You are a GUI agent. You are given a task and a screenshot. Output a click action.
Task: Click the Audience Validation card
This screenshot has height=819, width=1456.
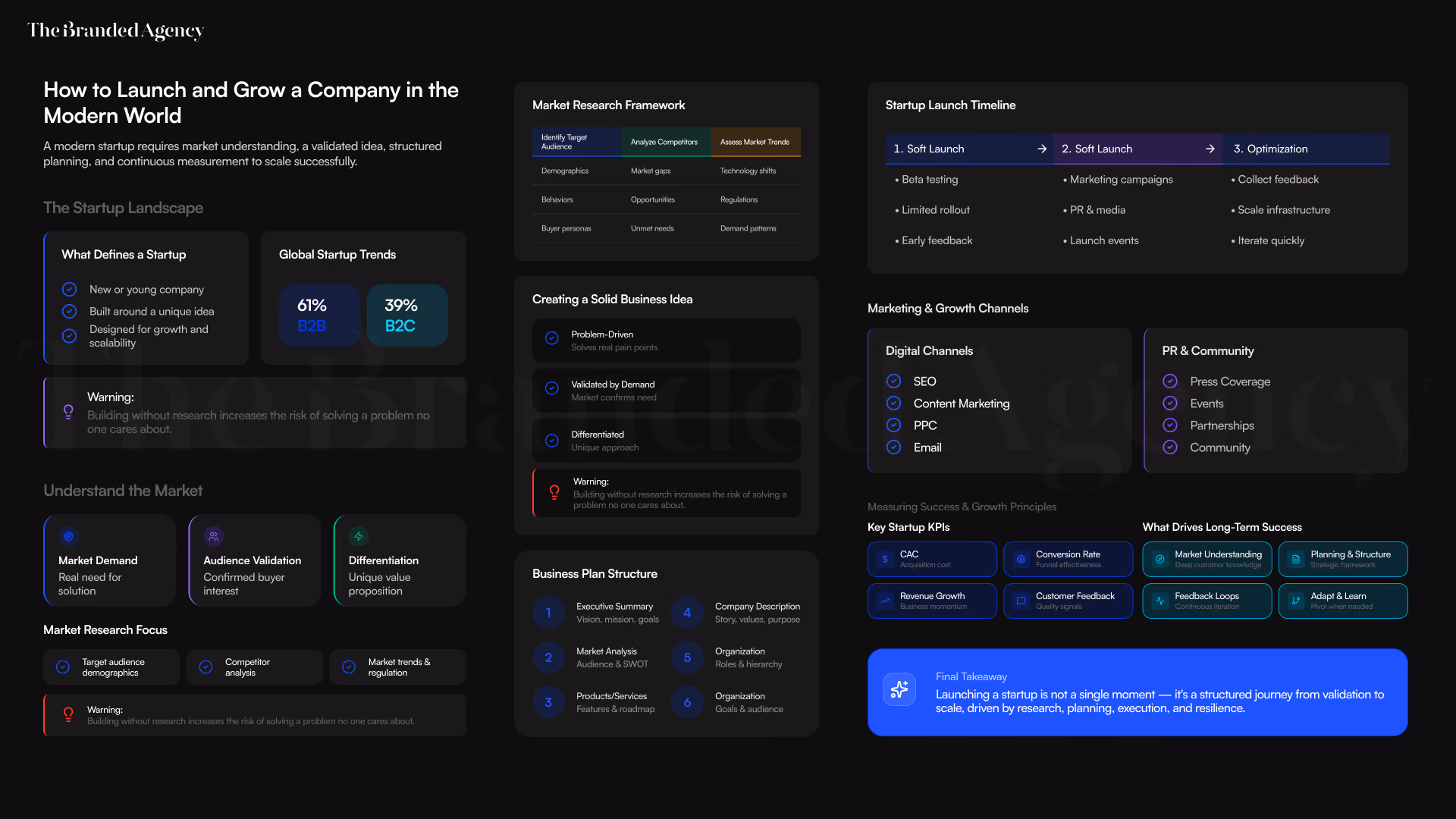tap(255, 560)
